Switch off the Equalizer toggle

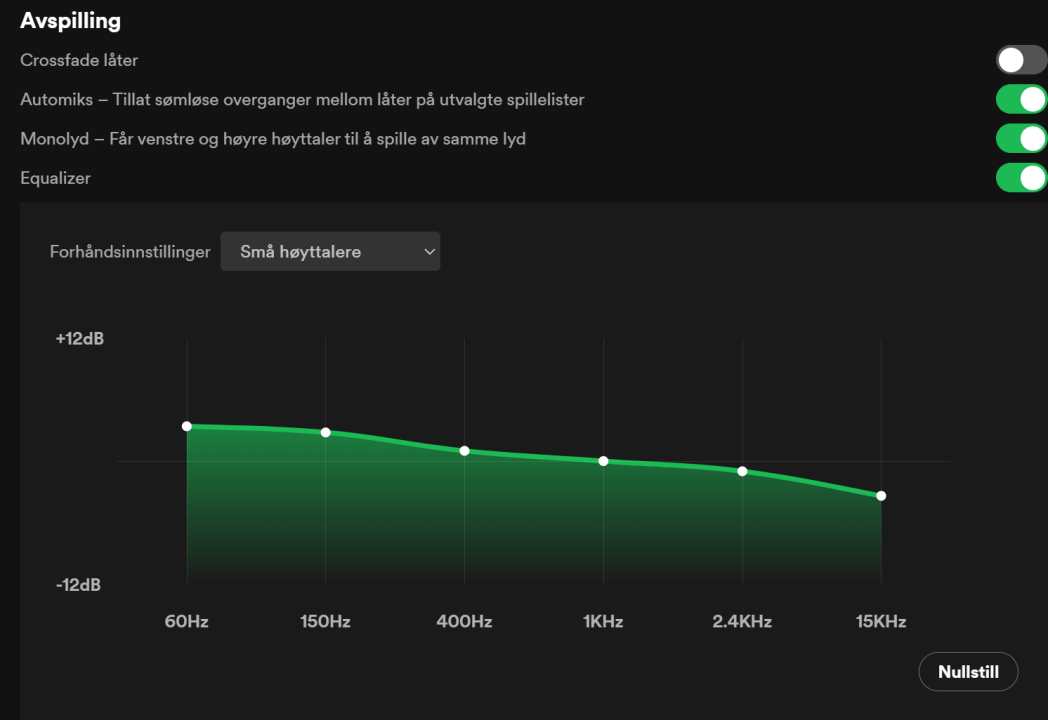(1021, 178)
